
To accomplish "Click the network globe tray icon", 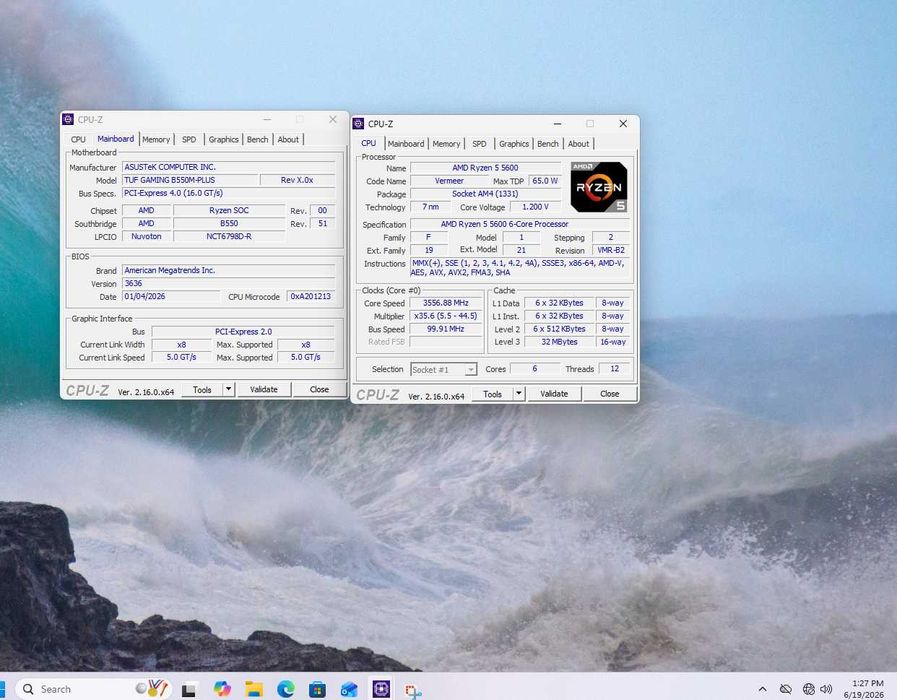I will coord(808,689).
